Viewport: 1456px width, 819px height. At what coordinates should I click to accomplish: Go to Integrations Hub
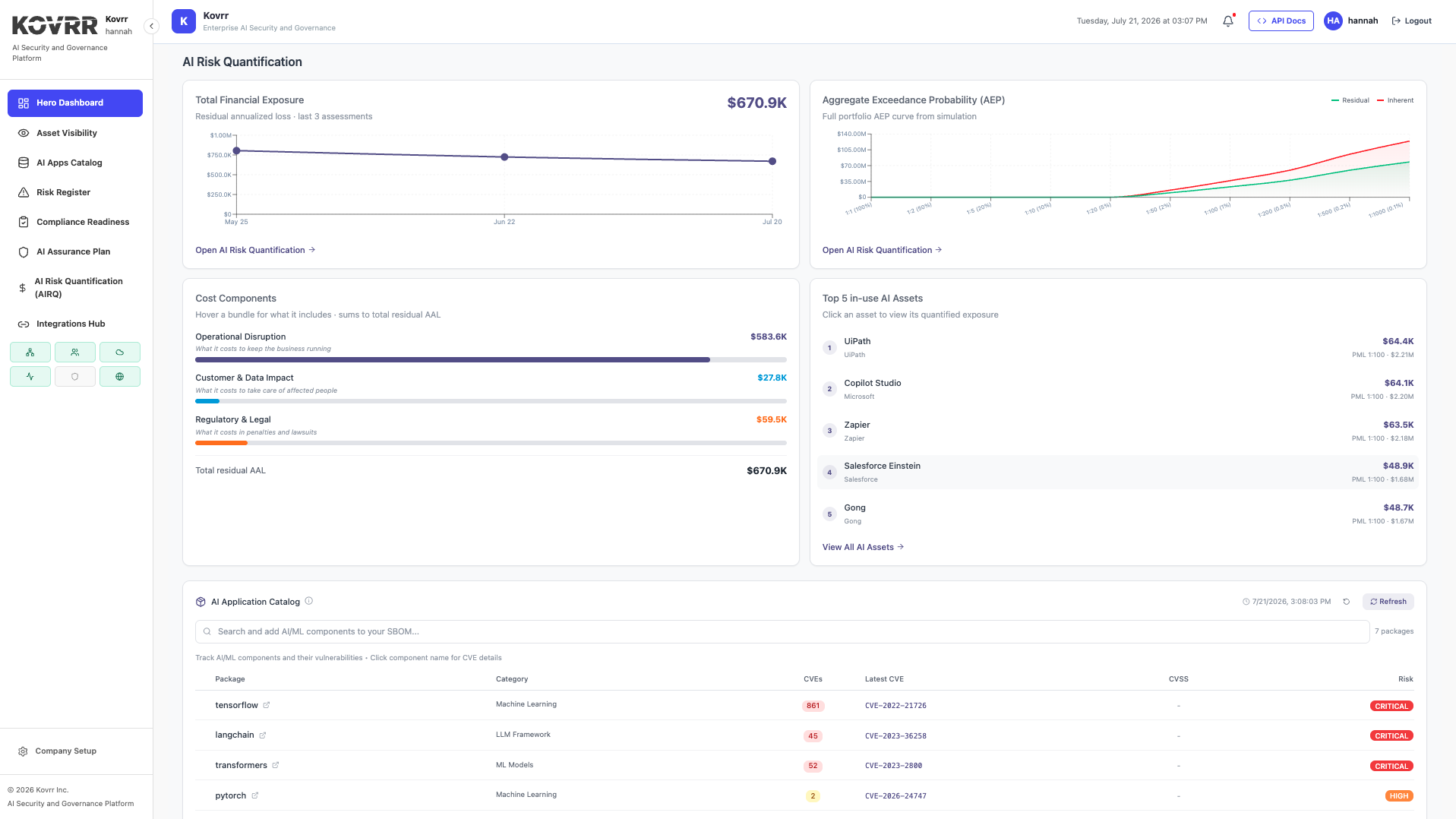(x=75, y=324)
